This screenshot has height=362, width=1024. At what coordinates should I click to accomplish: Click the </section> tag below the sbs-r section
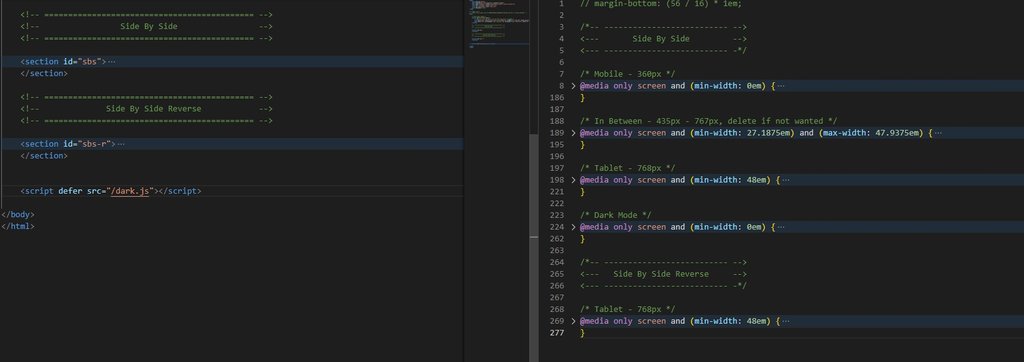(x=44, y=156)
